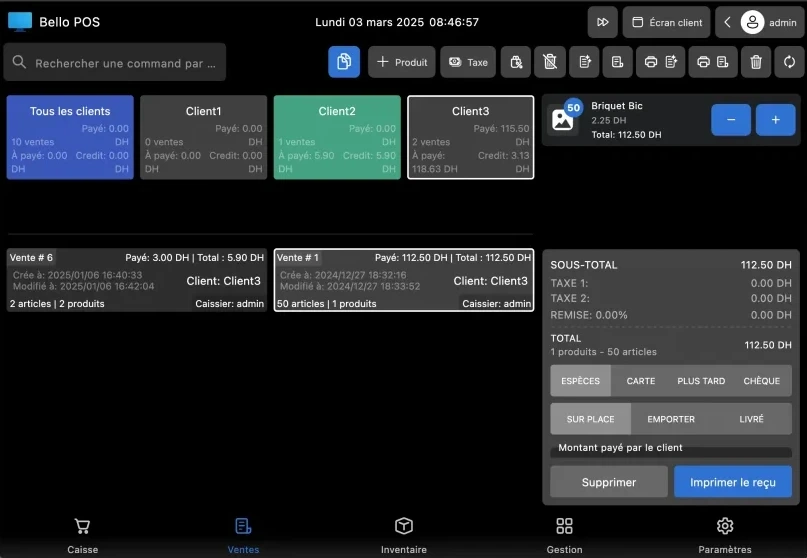This screenshot has width=807, height=558.
Task: Open the Paramètres tab
Action: (x=725, y=536)
